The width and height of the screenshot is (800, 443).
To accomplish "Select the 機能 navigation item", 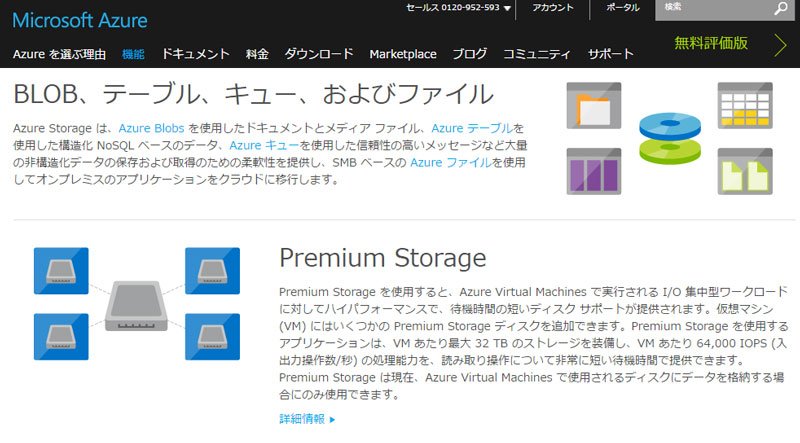I will (133, 54).
